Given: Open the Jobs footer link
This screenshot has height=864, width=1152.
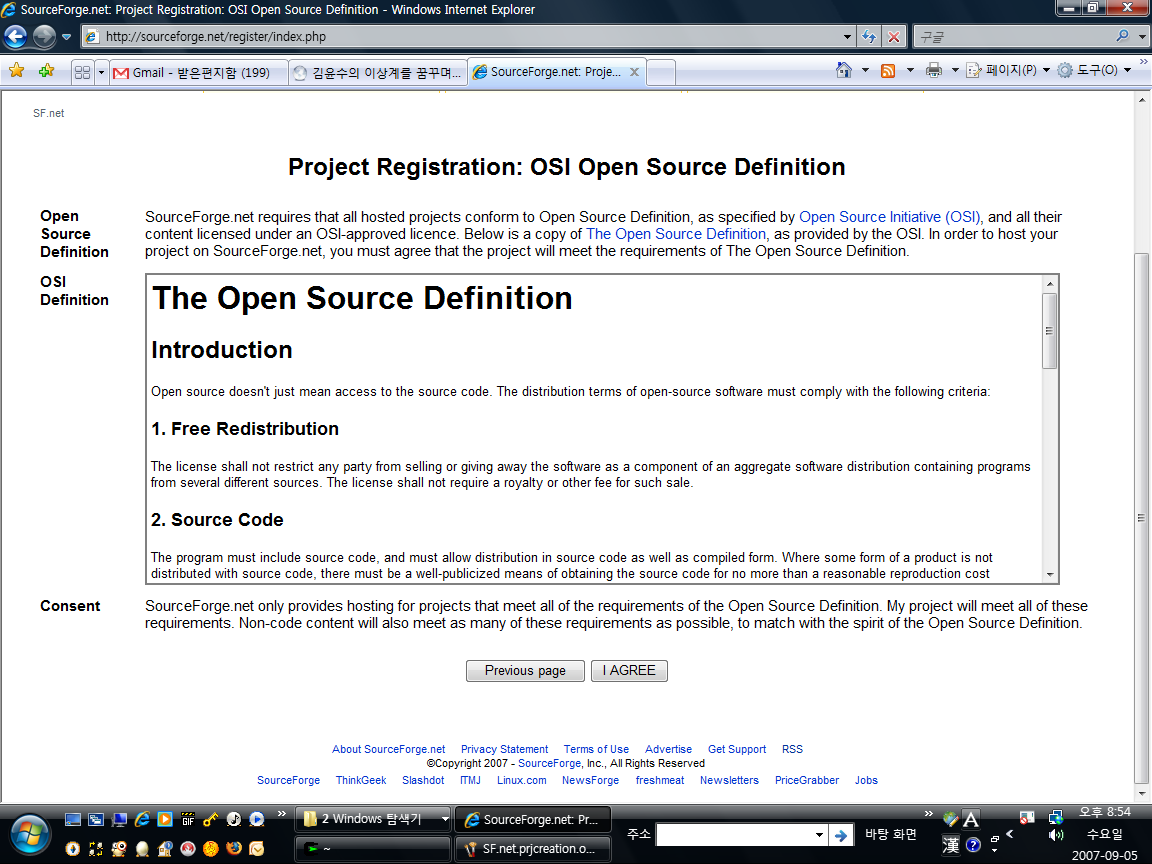Looking at the screenshot, I should point(866,780).
